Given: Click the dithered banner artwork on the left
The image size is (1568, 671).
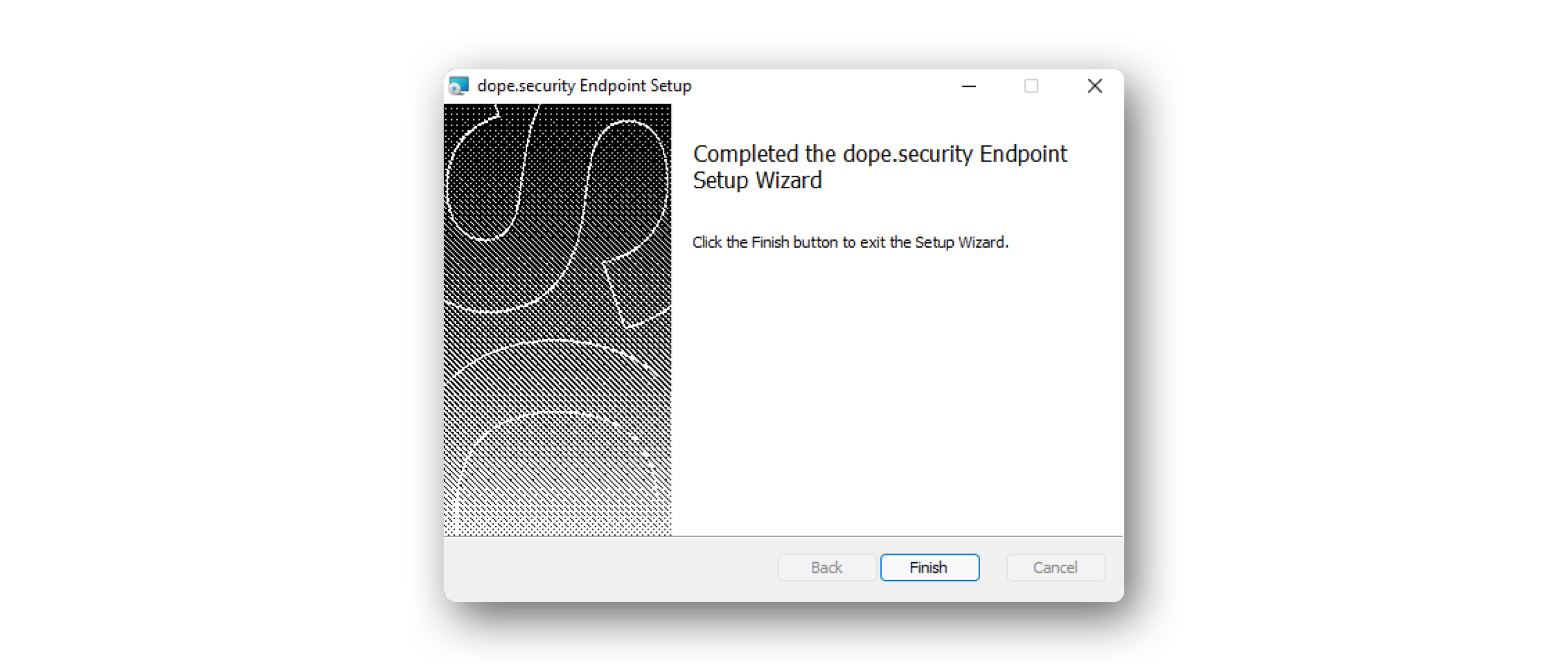Looking at the screenshot, I should 557,320.
